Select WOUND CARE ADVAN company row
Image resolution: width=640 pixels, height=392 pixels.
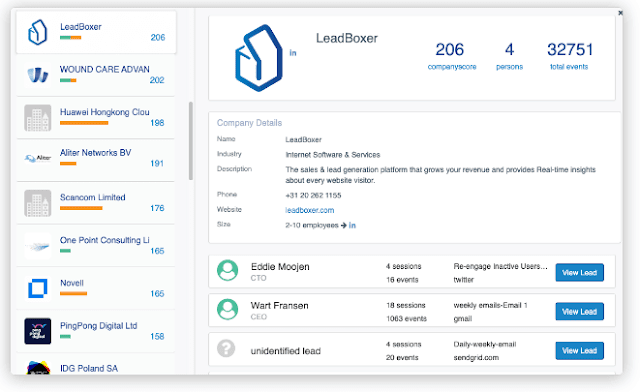coord(96,75)
